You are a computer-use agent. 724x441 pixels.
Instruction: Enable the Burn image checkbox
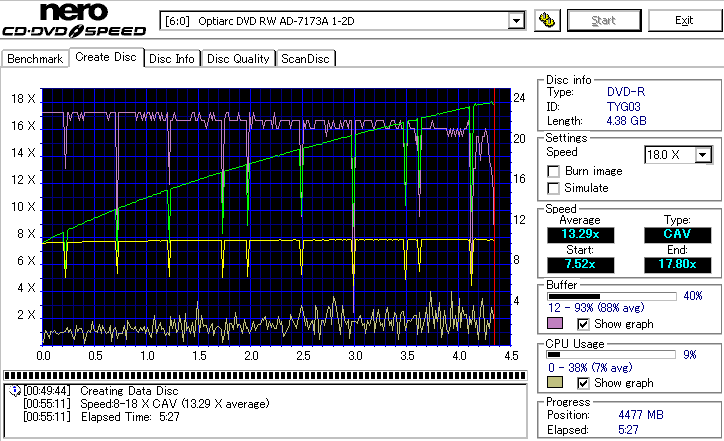click(554, 171)
